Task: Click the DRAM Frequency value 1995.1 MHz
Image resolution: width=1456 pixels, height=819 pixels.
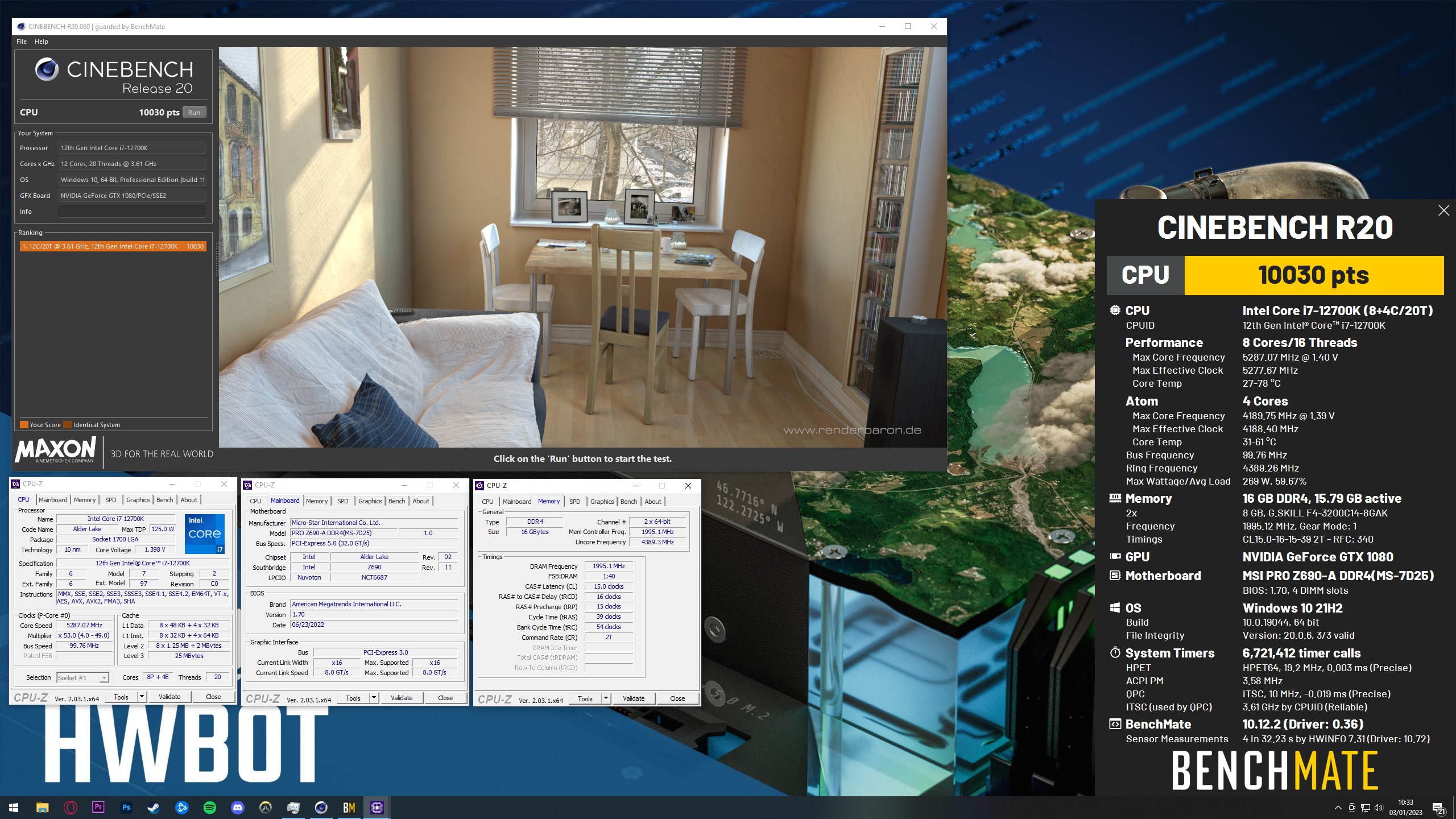Action: [609, 566]
